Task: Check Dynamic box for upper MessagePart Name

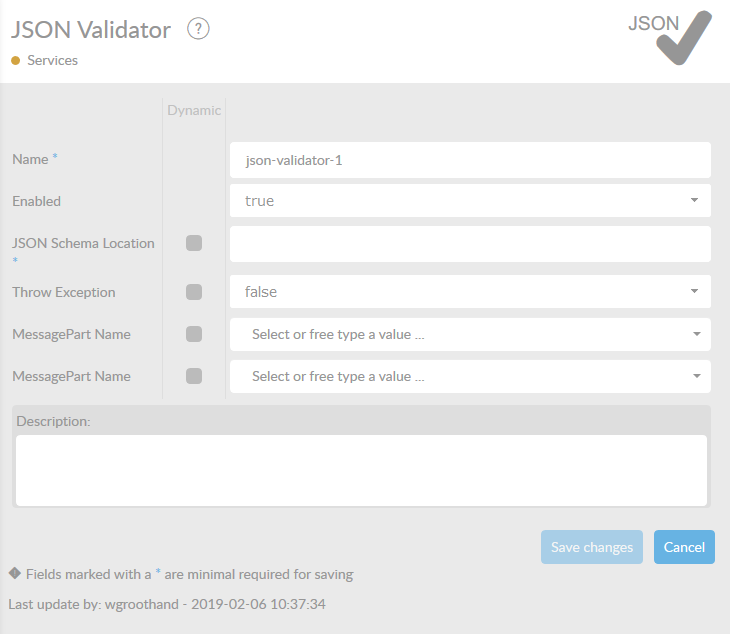Action: [194, 334]
